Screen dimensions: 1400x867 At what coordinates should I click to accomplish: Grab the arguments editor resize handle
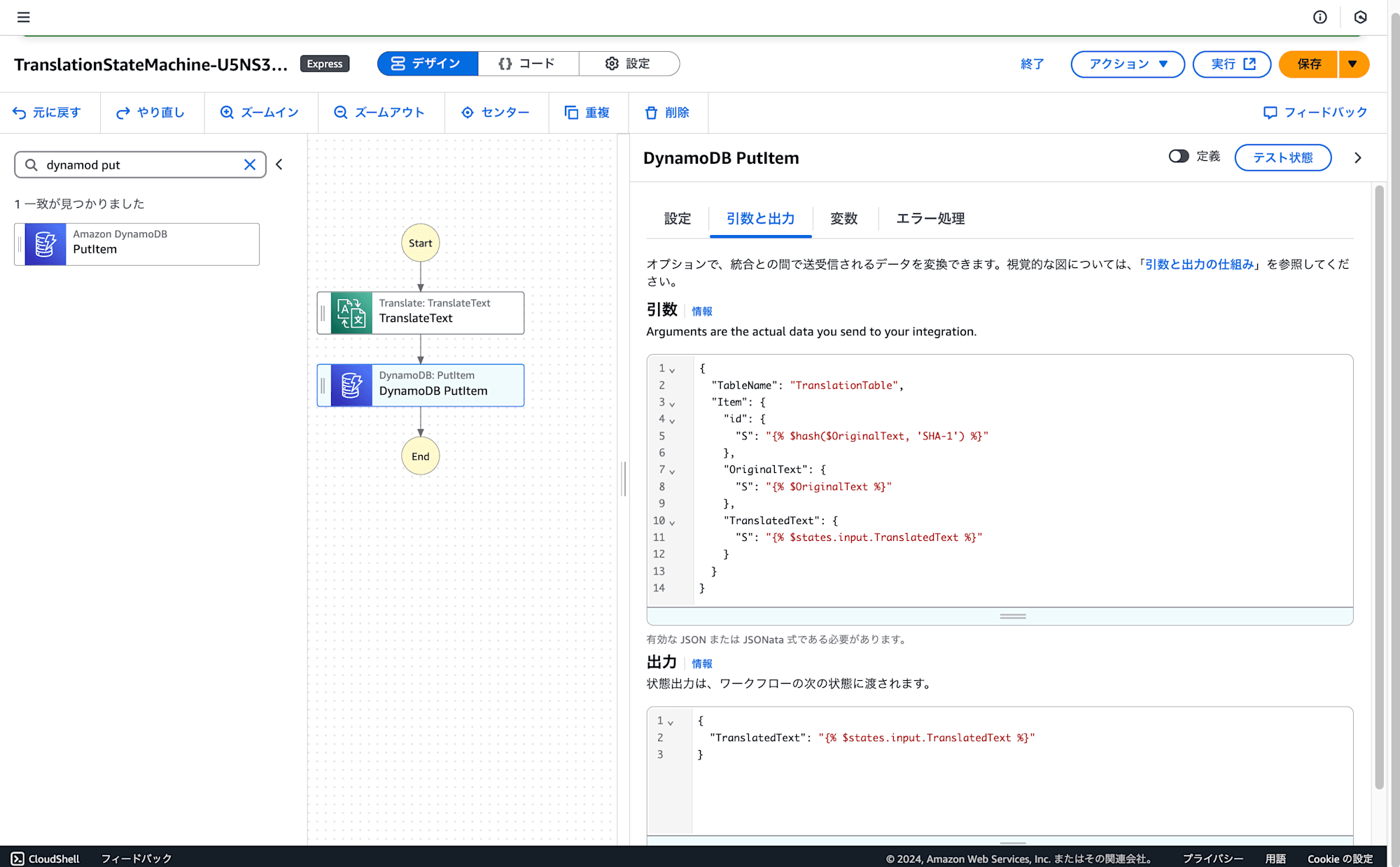pos(1013,616)
